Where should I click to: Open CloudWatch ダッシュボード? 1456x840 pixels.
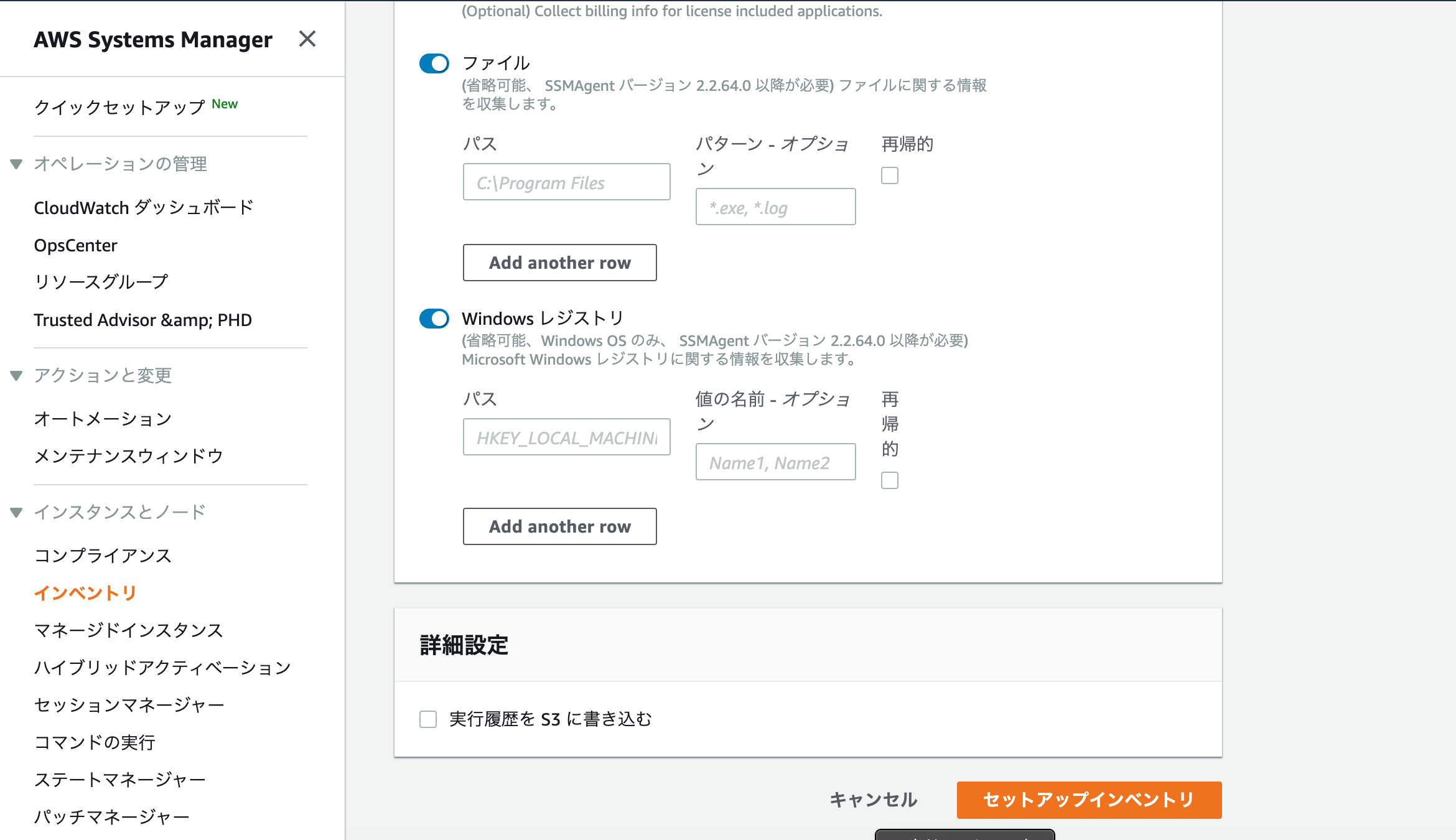point(144,208)
